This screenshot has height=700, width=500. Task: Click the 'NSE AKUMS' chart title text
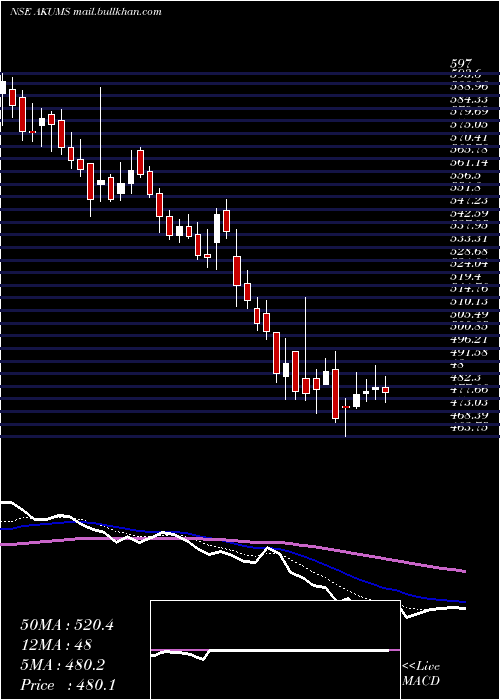(x=40, y=12)
